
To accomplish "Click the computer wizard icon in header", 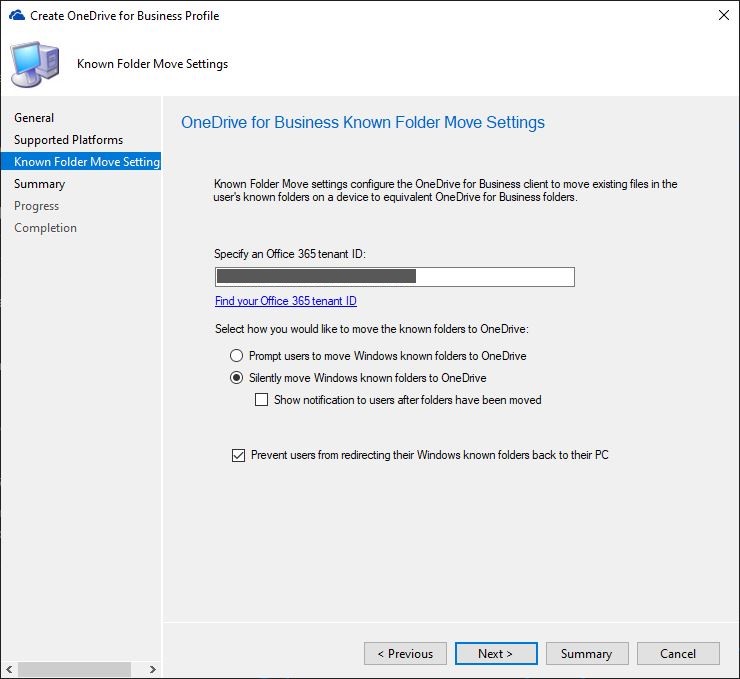I will [35, 64].
